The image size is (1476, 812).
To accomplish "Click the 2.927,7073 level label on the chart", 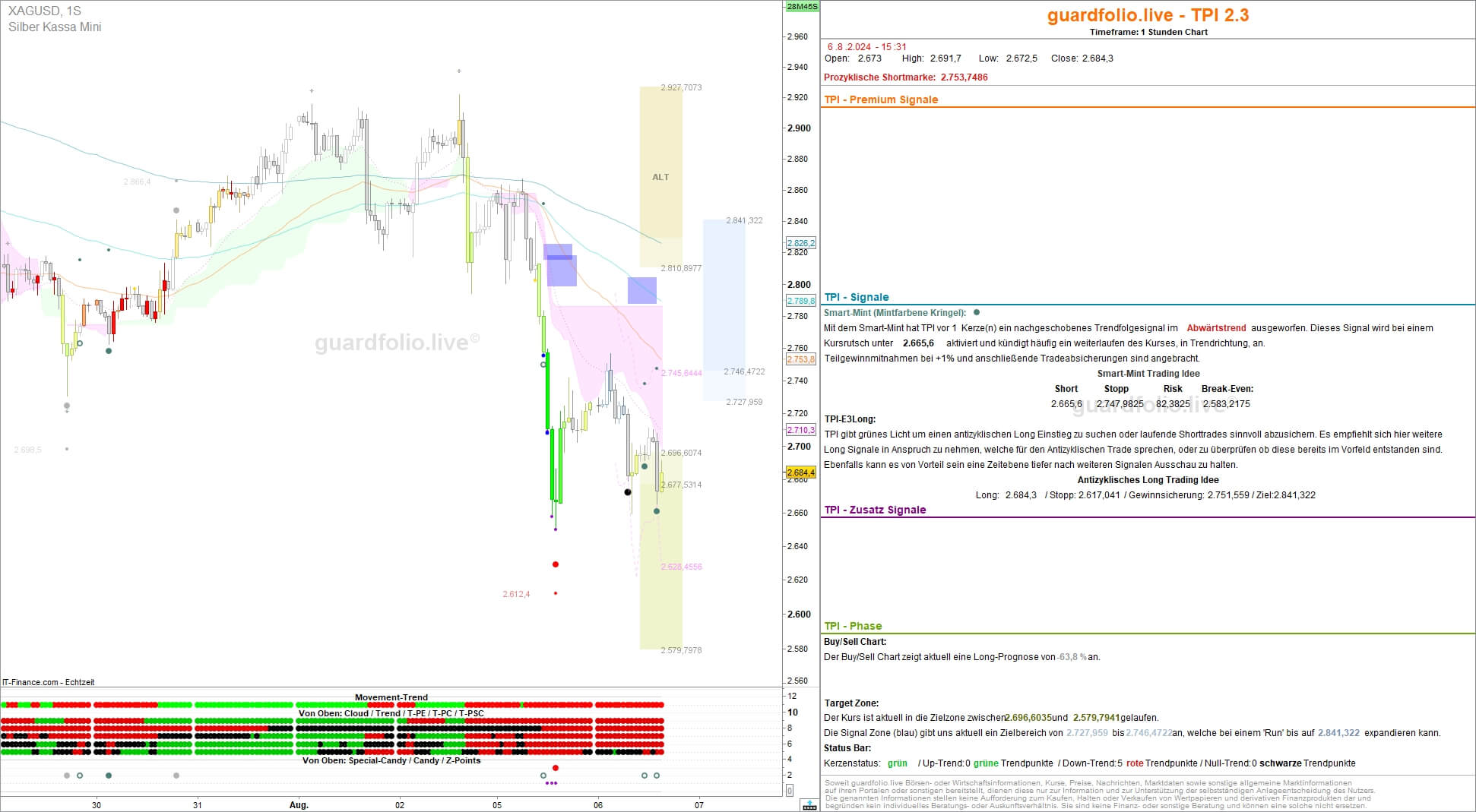I will pos(681,87).
